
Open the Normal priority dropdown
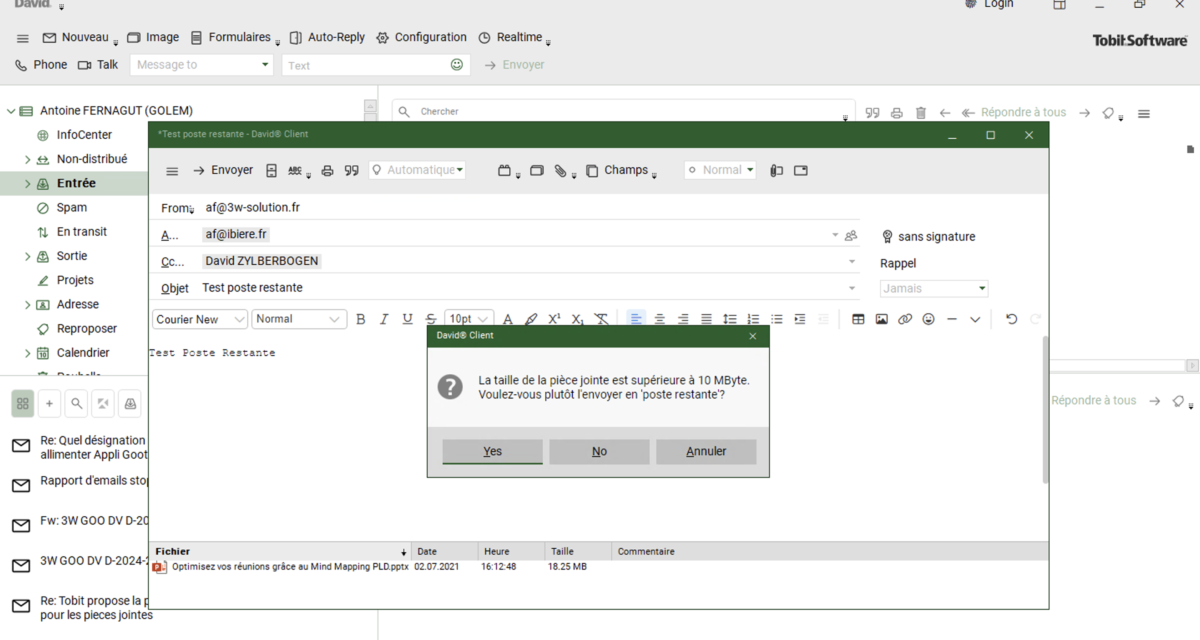coord(720,170)
